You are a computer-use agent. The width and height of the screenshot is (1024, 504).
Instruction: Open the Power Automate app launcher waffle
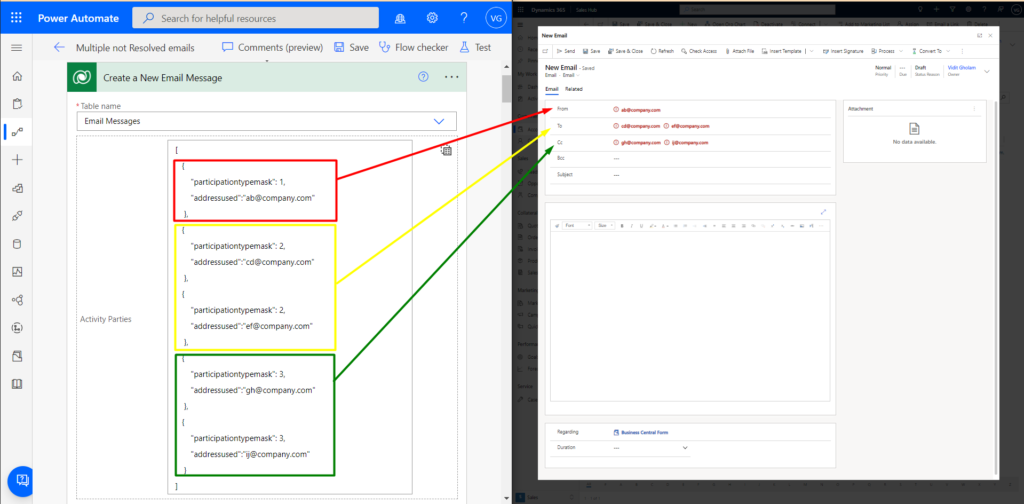tap(16, 18)
